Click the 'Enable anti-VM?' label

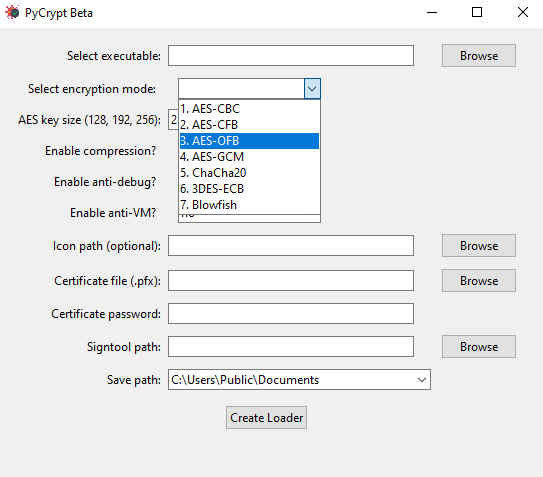(113, 213)
